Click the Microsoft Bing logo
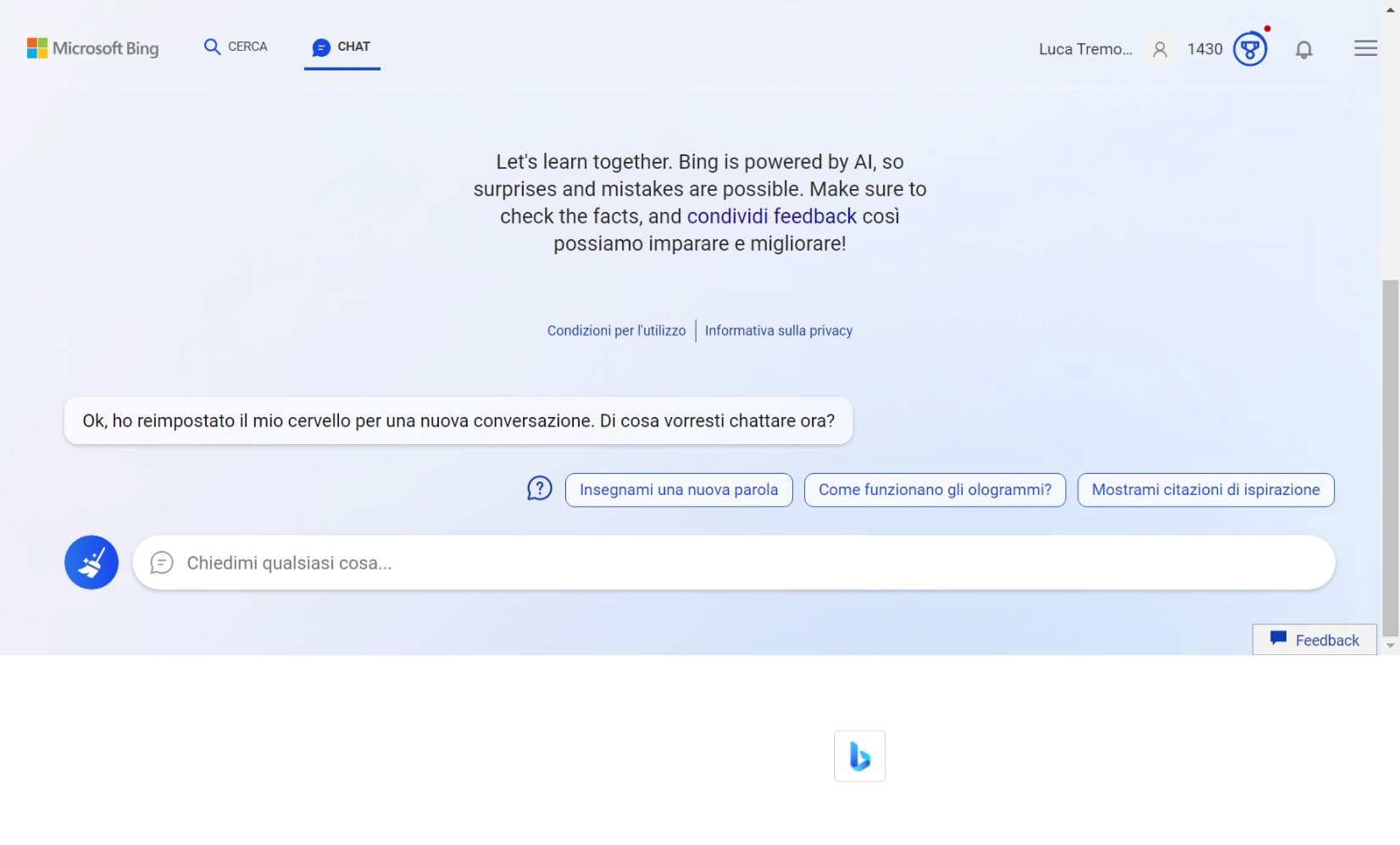Image resolution: width=1400 pixels, height=845 pixels. pyautogui.click(x=93, y=48)
